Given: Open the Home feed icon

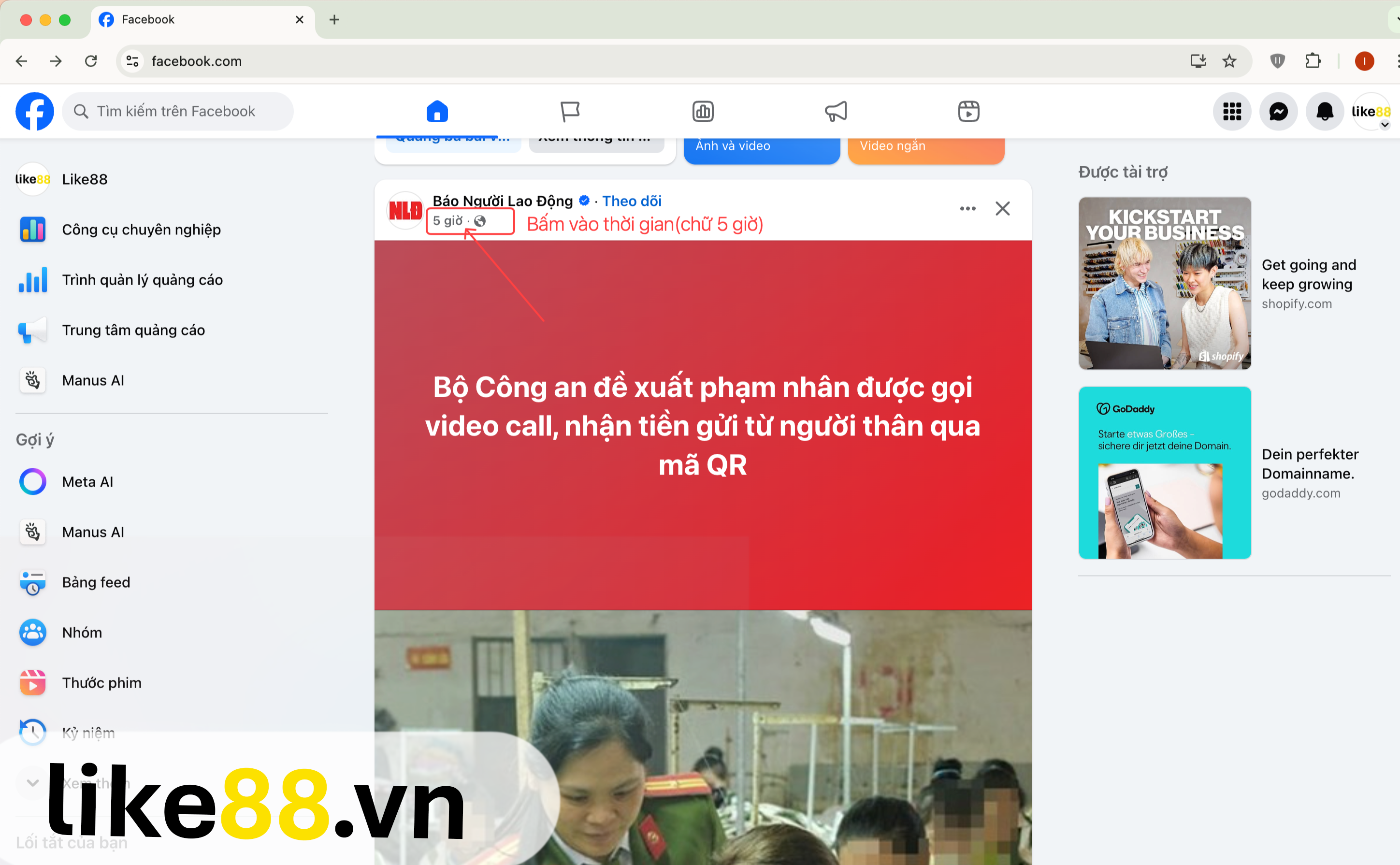Looking at the screenshot, I should click(438, 112).
